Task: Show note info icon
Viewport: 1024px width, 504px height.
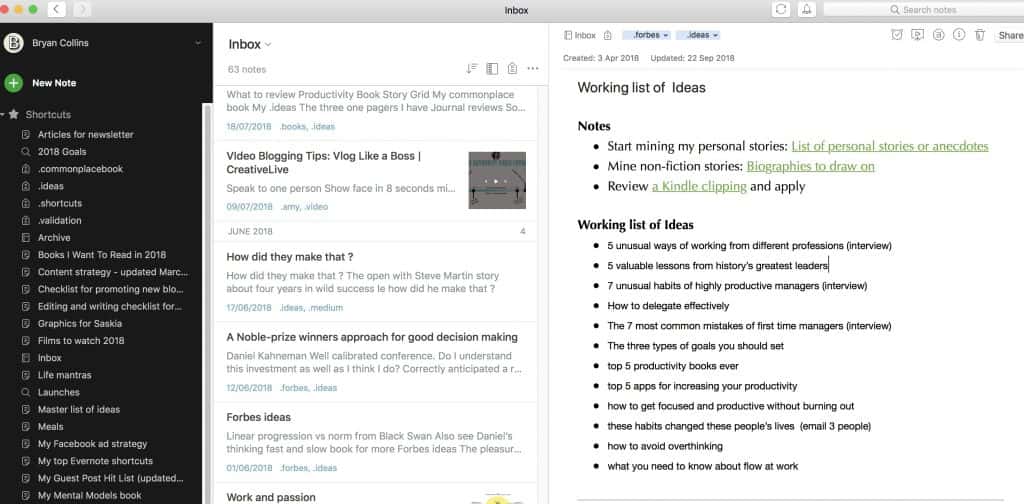Action: [959, 35]
